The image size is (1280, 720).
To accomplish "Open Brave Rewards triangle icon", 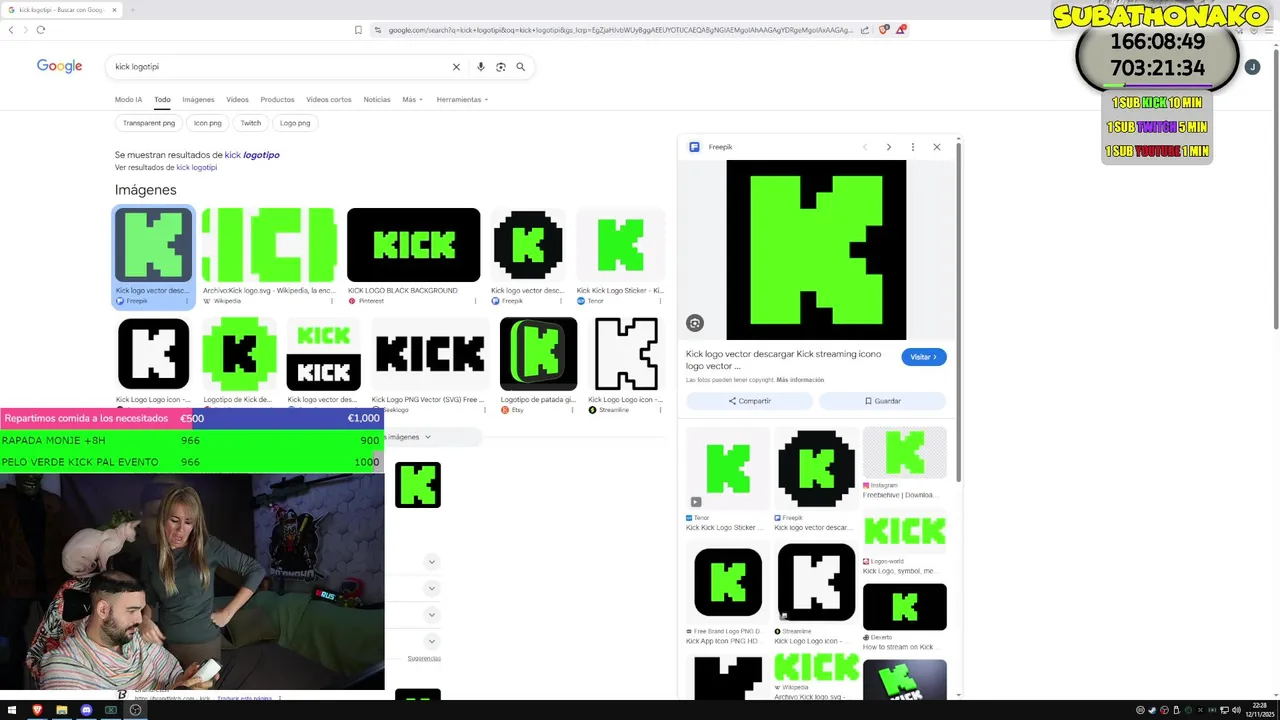I will pos(900,30).
